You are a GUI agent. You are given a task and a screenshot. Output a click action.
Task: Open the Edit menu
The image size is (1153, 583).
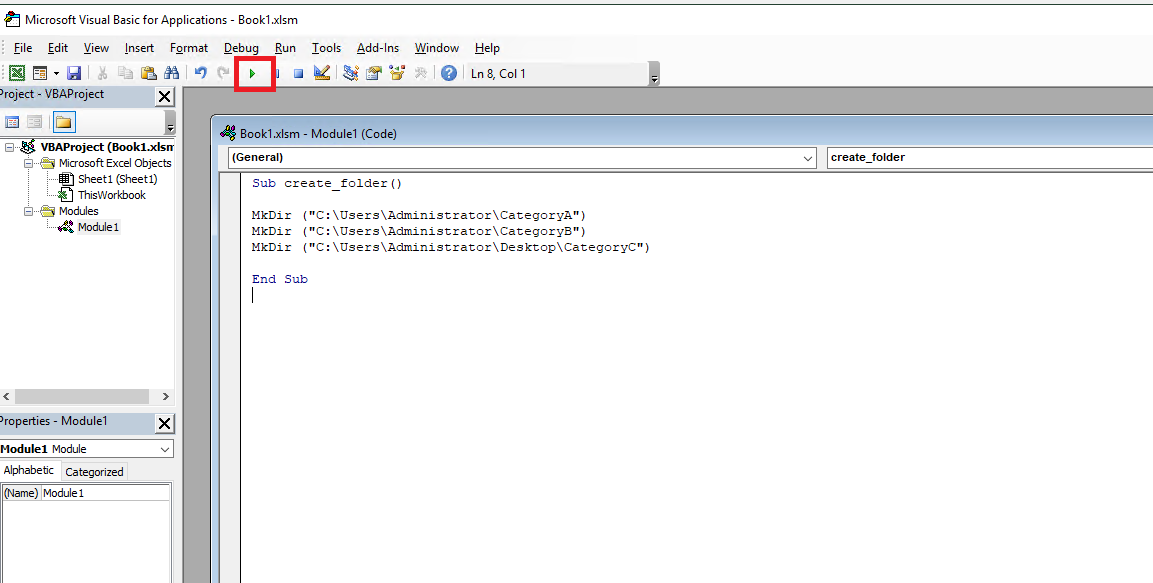click(x=57, y=48)
